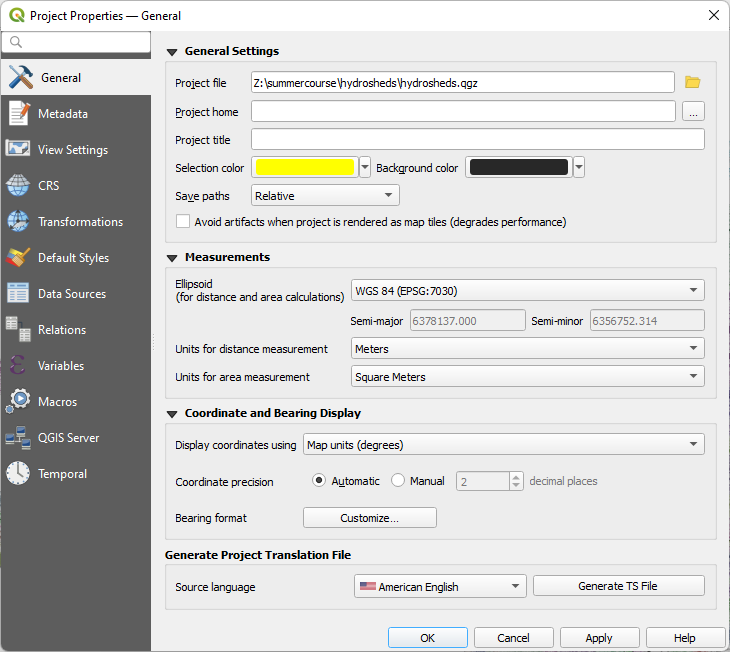Click the Metadata notepad icon
730x652 pixels.
click(19, 113)
